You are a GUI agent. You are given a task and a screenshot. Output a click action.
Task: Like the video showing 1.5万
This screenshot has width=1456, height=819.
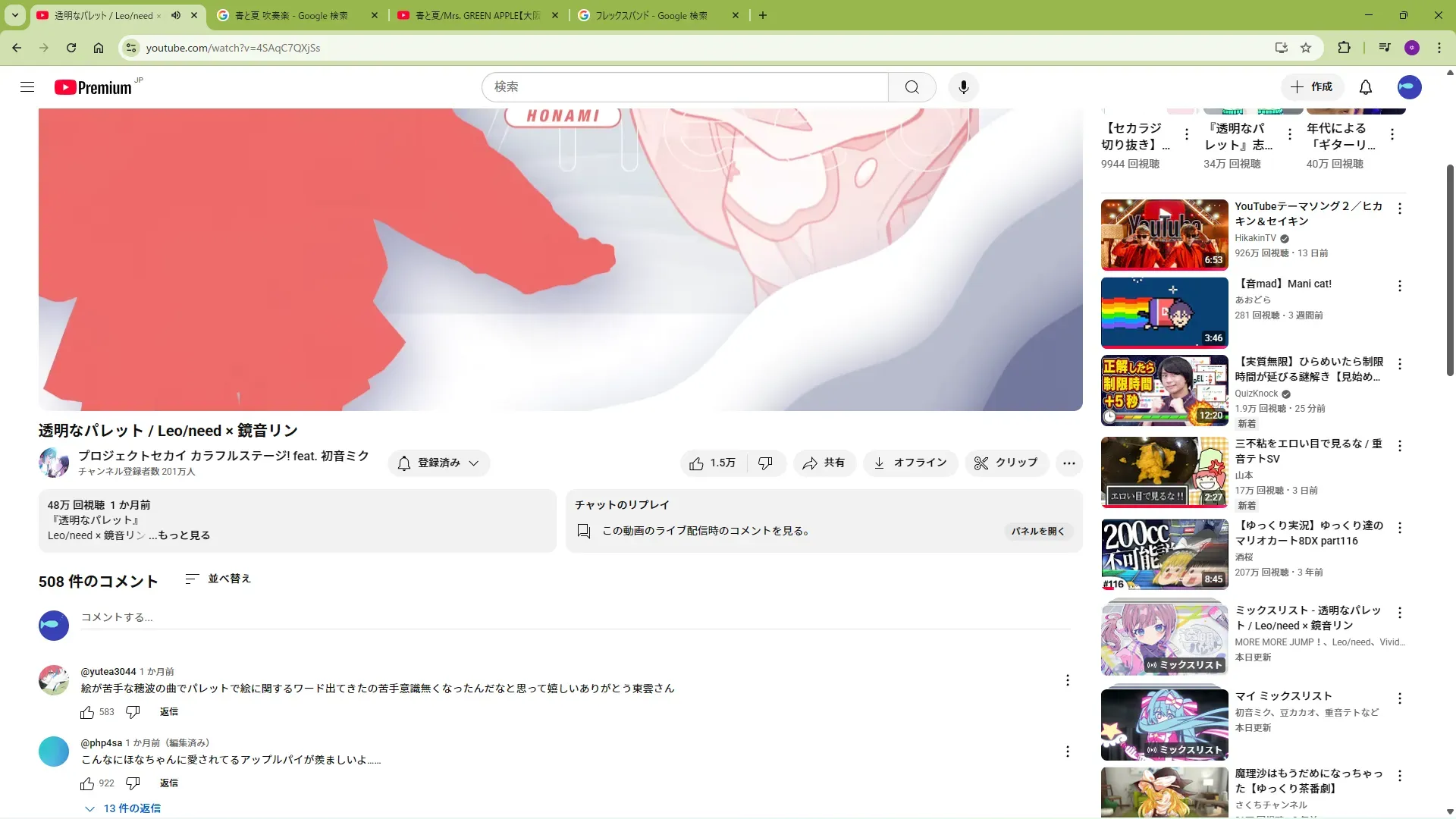(712, 463)
